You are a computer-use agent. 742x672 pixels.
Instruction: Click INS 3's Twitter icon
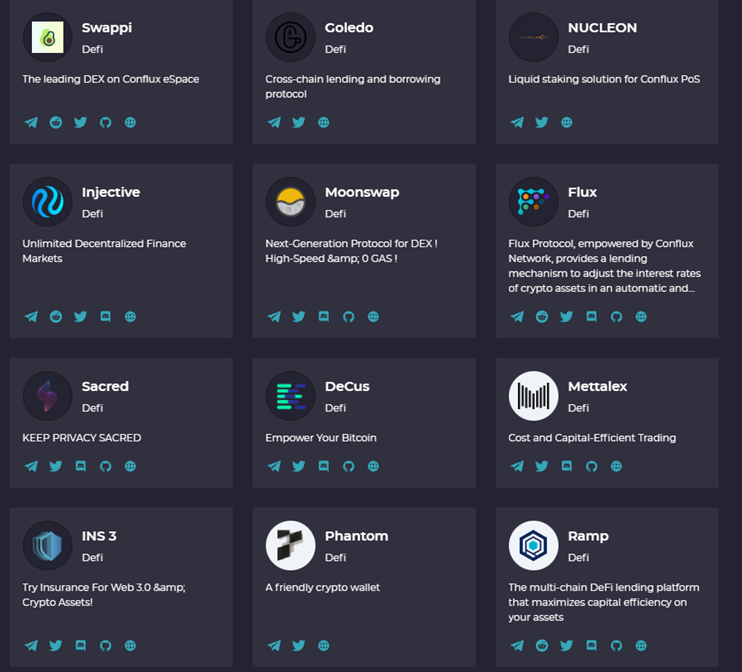(x=56, y=645)
